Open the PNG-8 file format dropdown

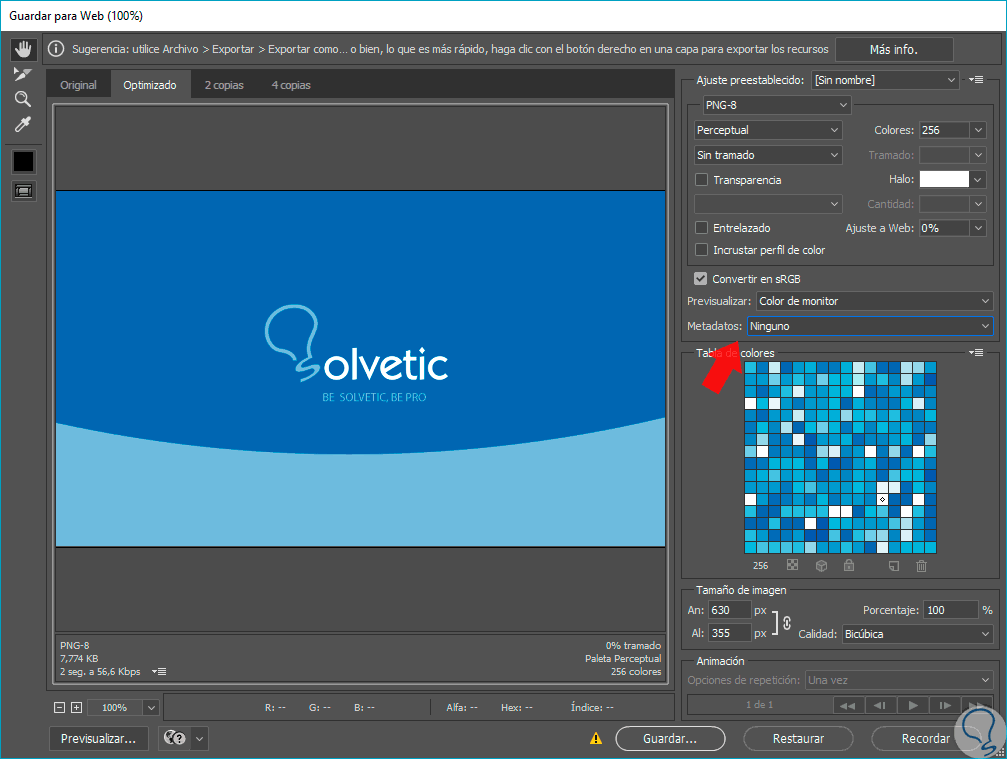coord(776,105)
